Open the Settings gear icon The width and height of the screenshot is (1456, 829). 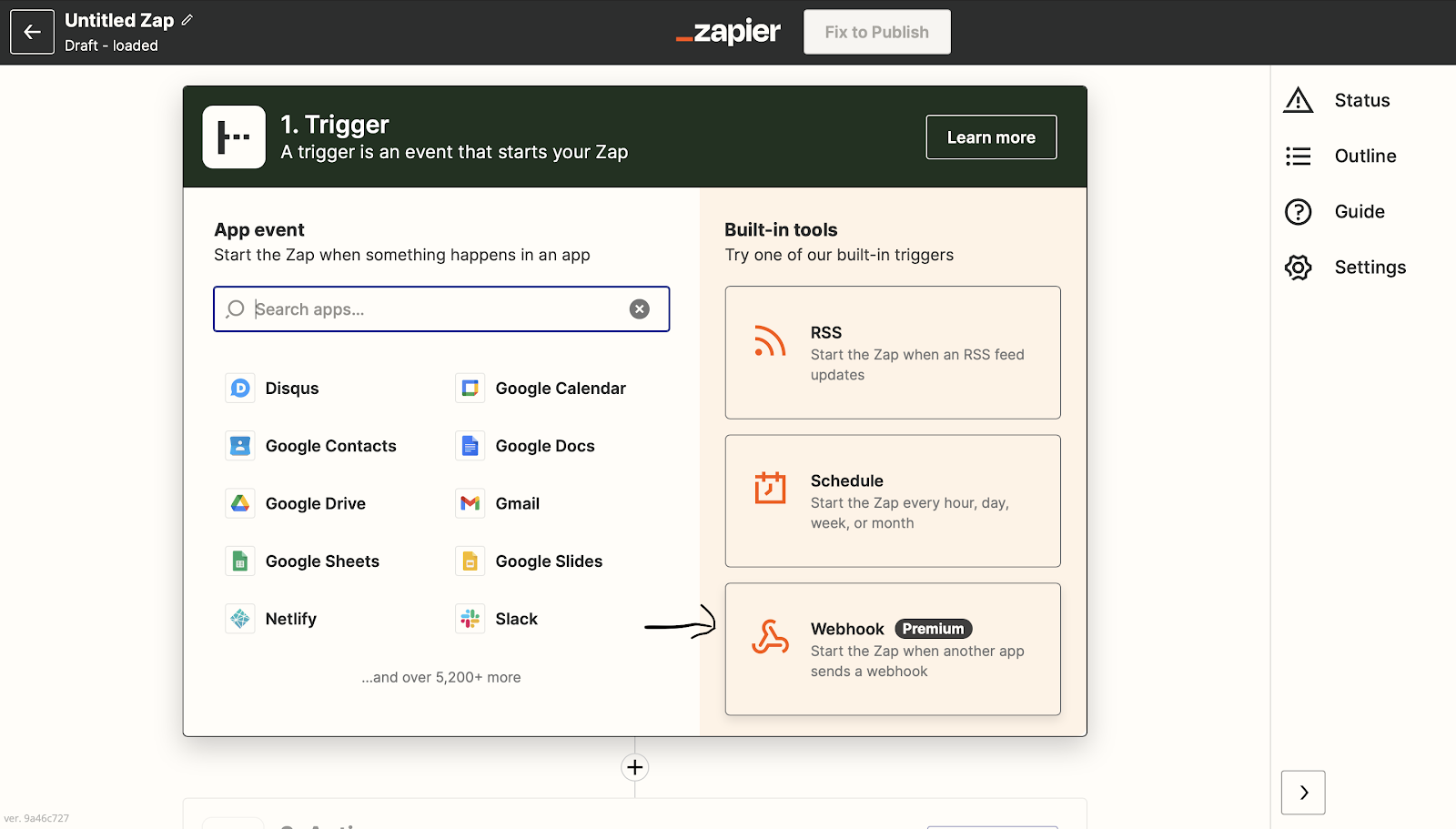coord(1299,268)
